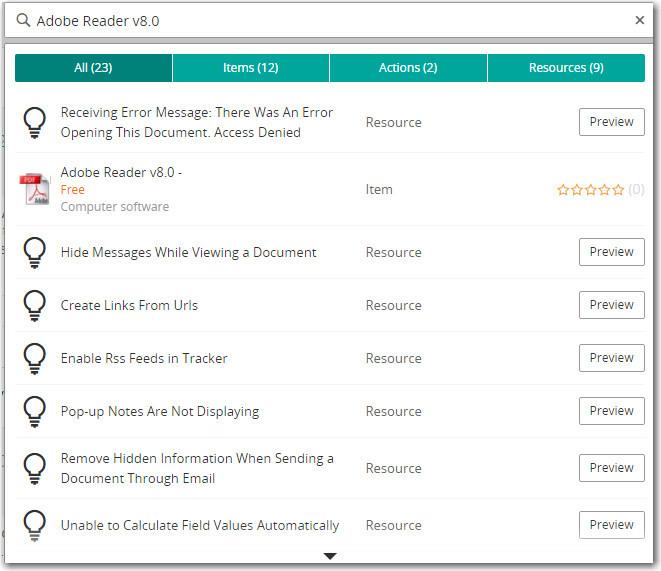Open Create Links From Urls resource

(x=129, y=305)
